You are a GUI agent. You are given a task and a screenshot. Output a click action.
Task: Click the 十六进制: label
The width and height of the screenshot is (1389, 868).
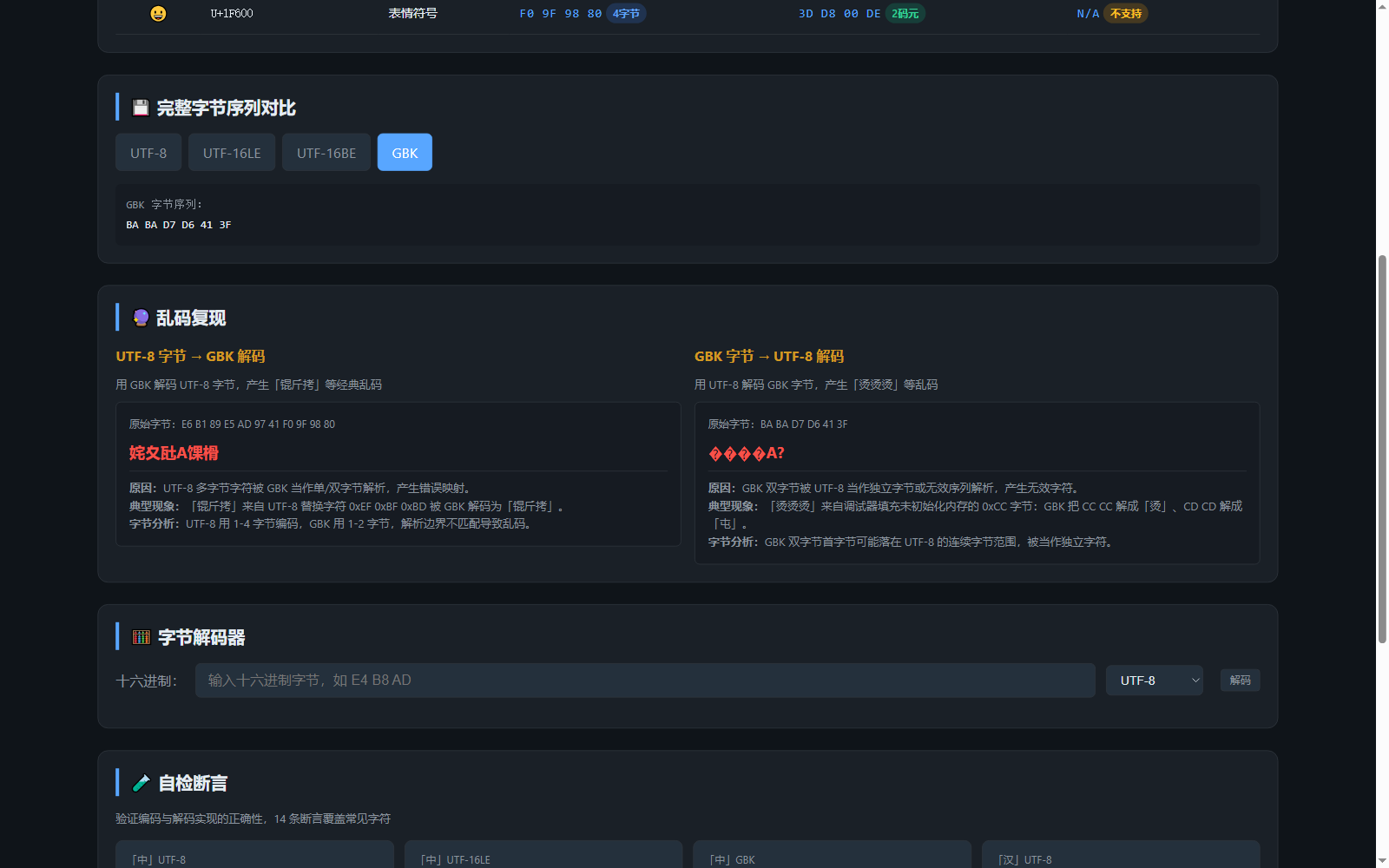click(x=147, y=681)
